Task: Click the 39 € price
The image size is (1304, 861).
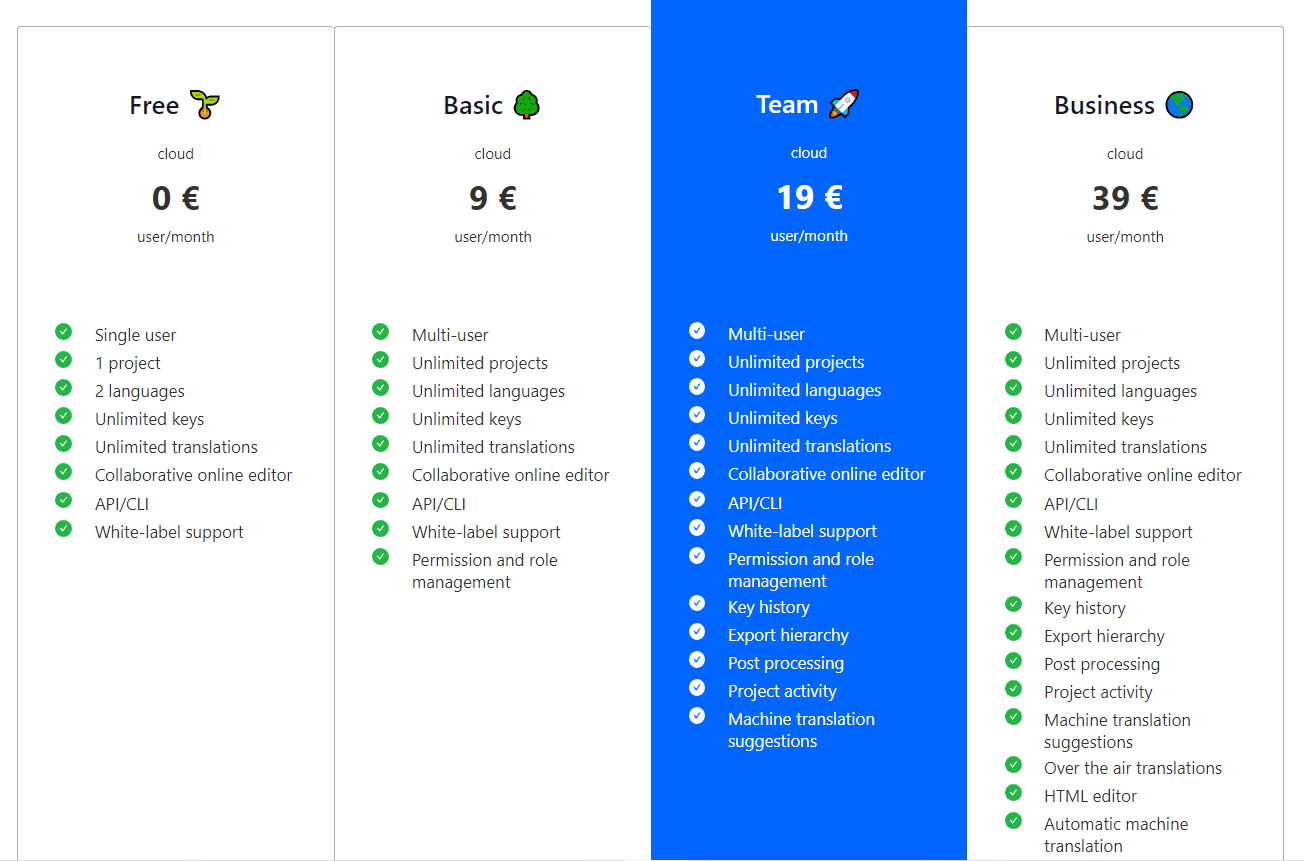Action: (x=1125, y=199)
